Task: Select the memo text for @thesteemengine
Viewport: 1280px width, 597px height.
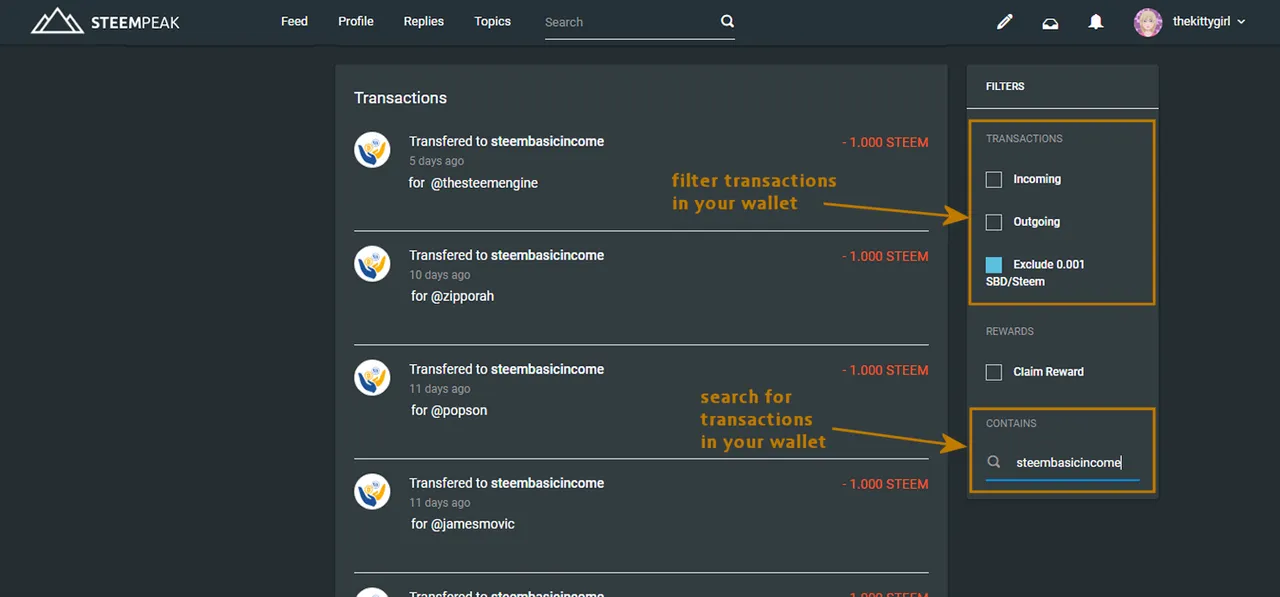Action: [473, 183]
